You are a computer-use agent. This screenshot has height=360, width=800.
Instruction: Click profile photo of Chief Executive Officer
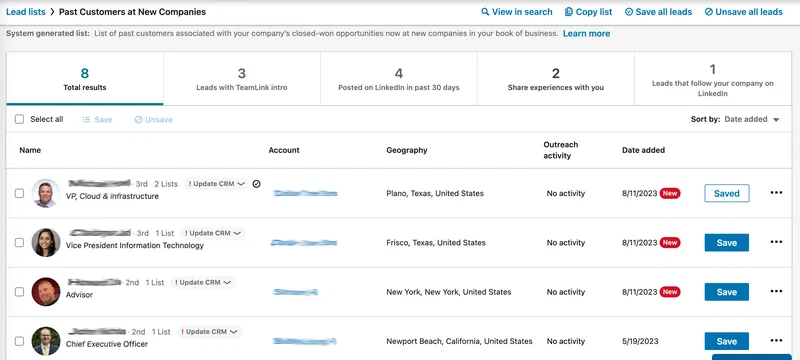(x=46, y=341)
